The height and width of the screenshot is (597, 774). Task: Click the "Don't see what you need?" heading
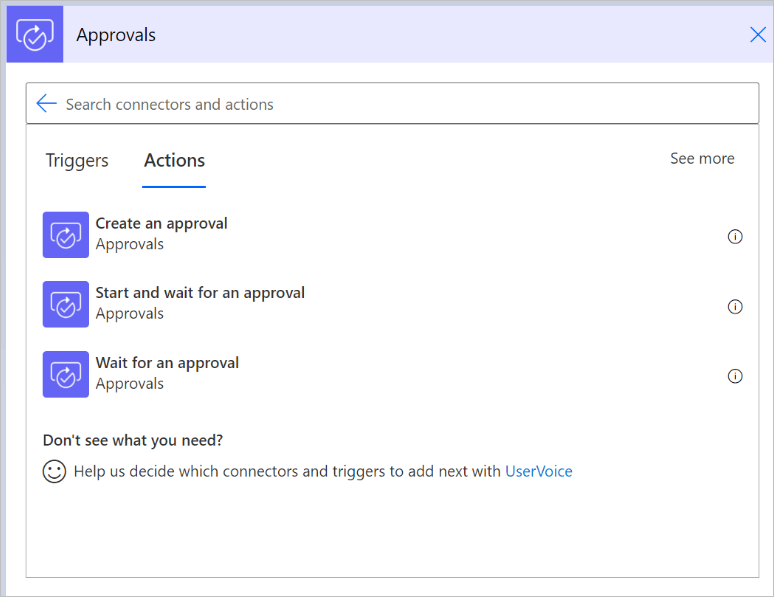pos(133,440)
